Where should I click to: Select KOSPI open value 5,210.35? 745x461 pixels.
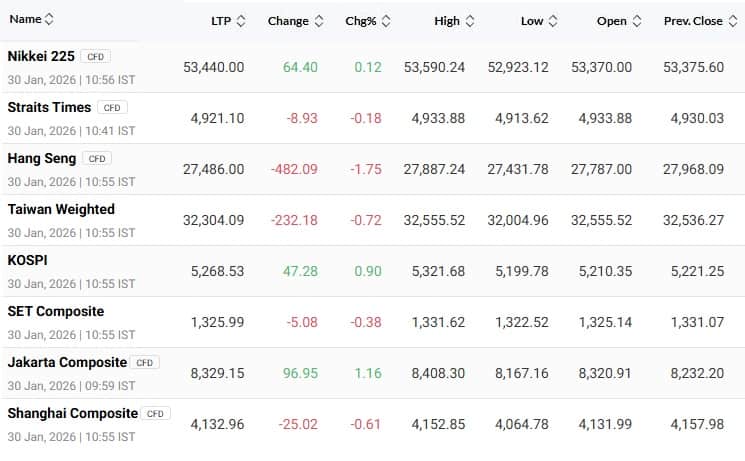(x=605, y=271)
